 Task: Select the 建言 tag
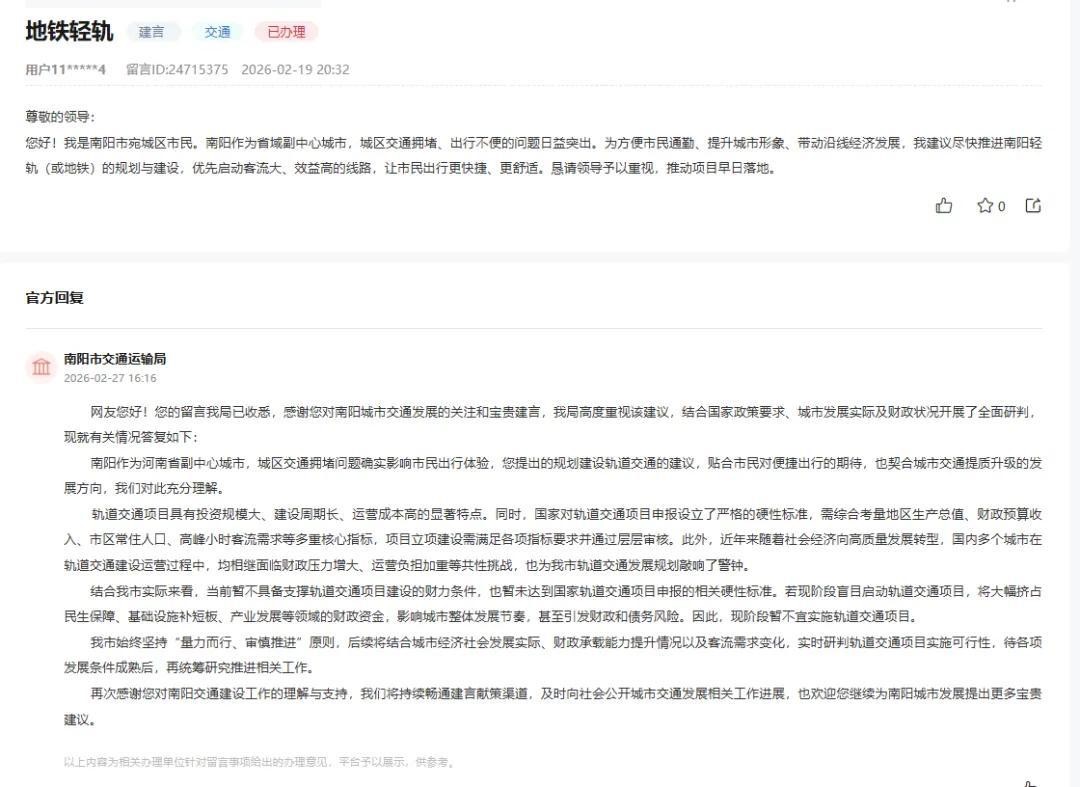151,32
